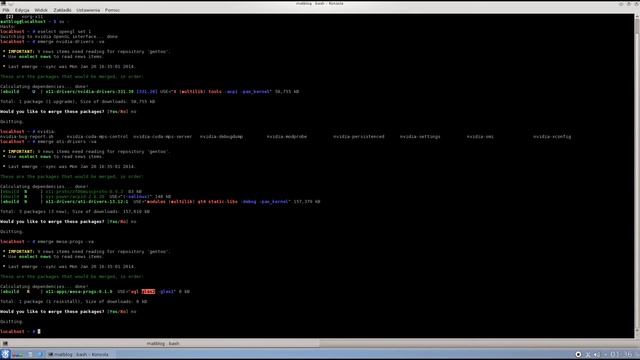Open the KDE application launcher
The height and width of the screenshot is (360, 640).
coord(5,354)
